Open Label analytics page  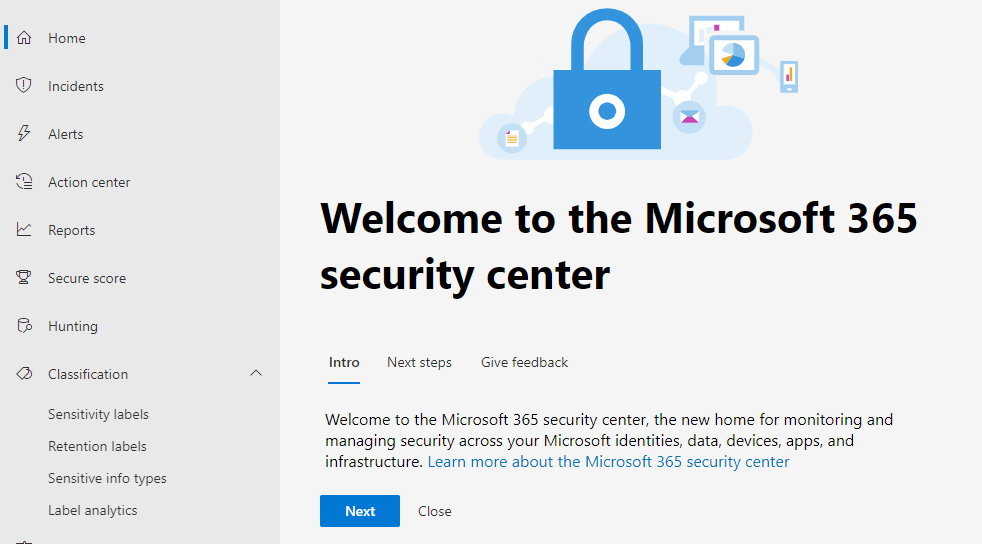point(93,510)
